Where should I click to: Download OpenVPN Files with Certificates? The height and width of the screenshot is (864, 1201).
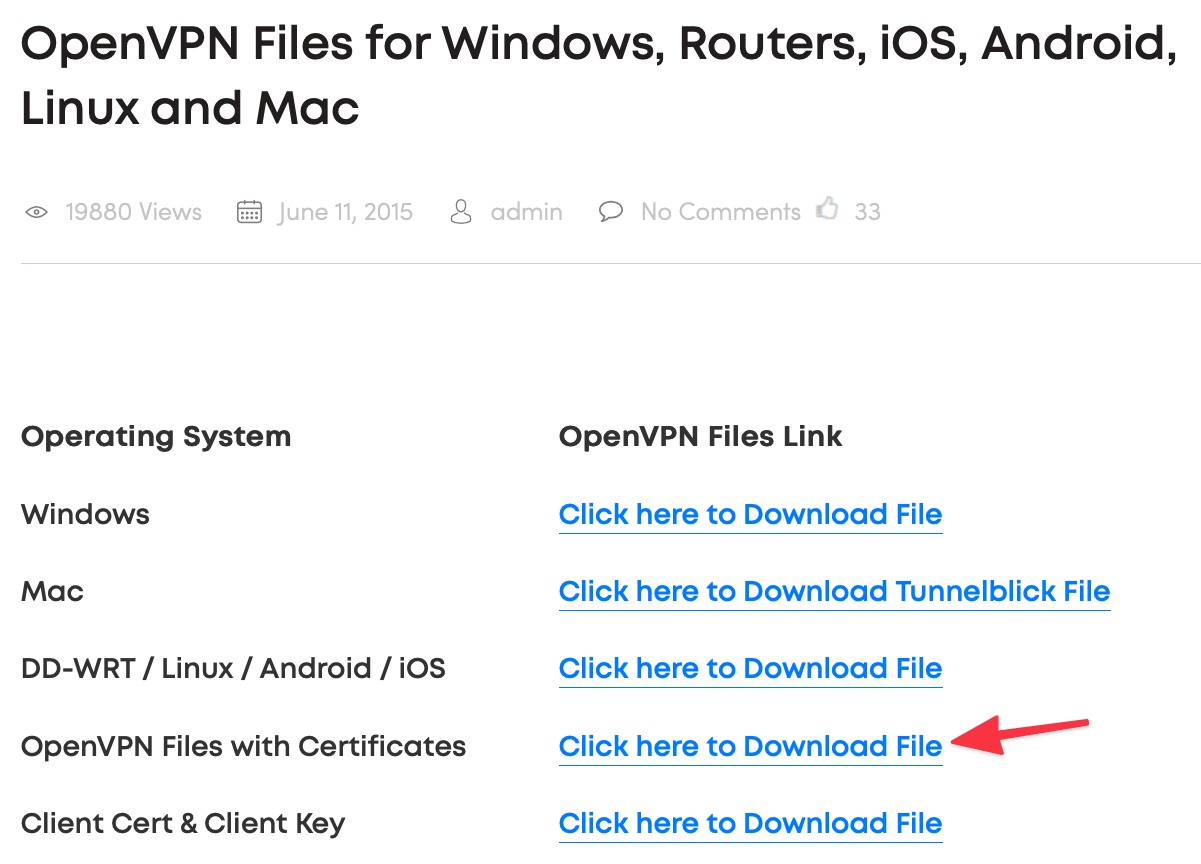tap(750, 747)
